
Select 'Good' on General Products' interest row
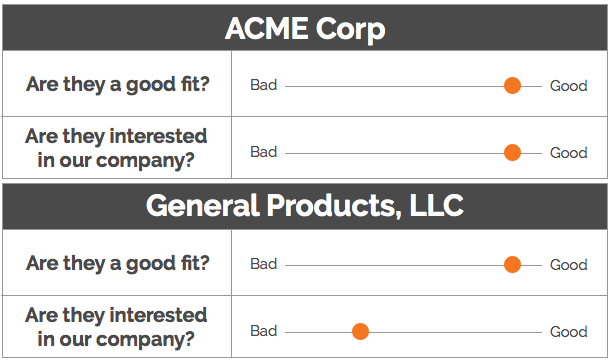[568, 331]
